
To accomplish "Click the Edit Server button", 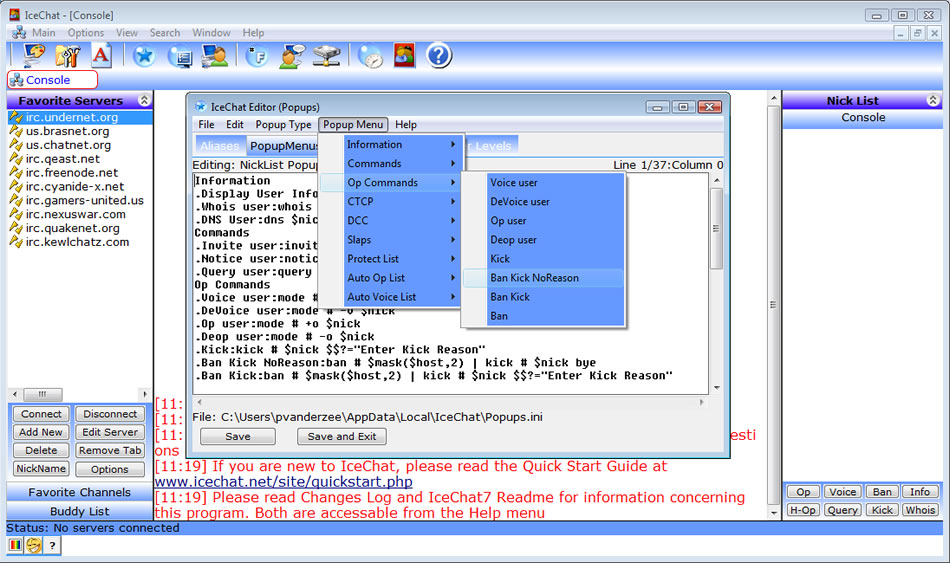I will [x=110, y=432].
